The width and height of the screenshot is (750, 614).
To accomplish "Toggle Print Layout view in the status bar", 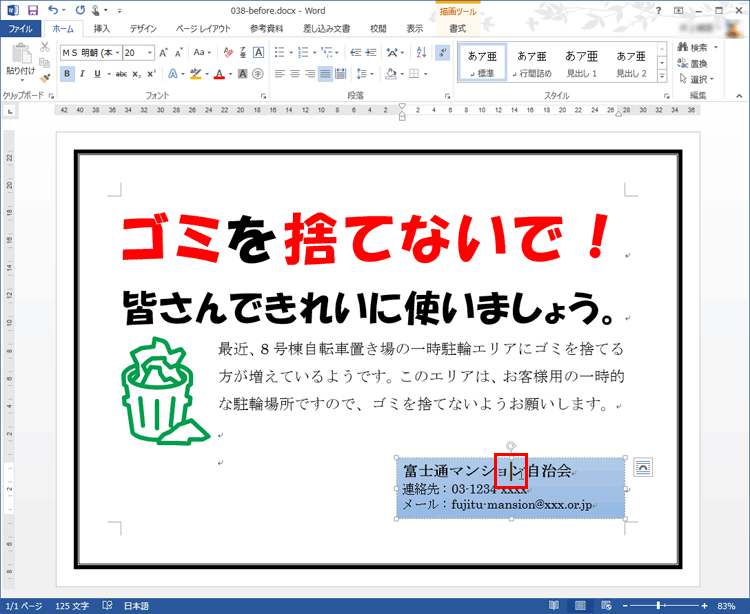I will [x=580, y=605].
